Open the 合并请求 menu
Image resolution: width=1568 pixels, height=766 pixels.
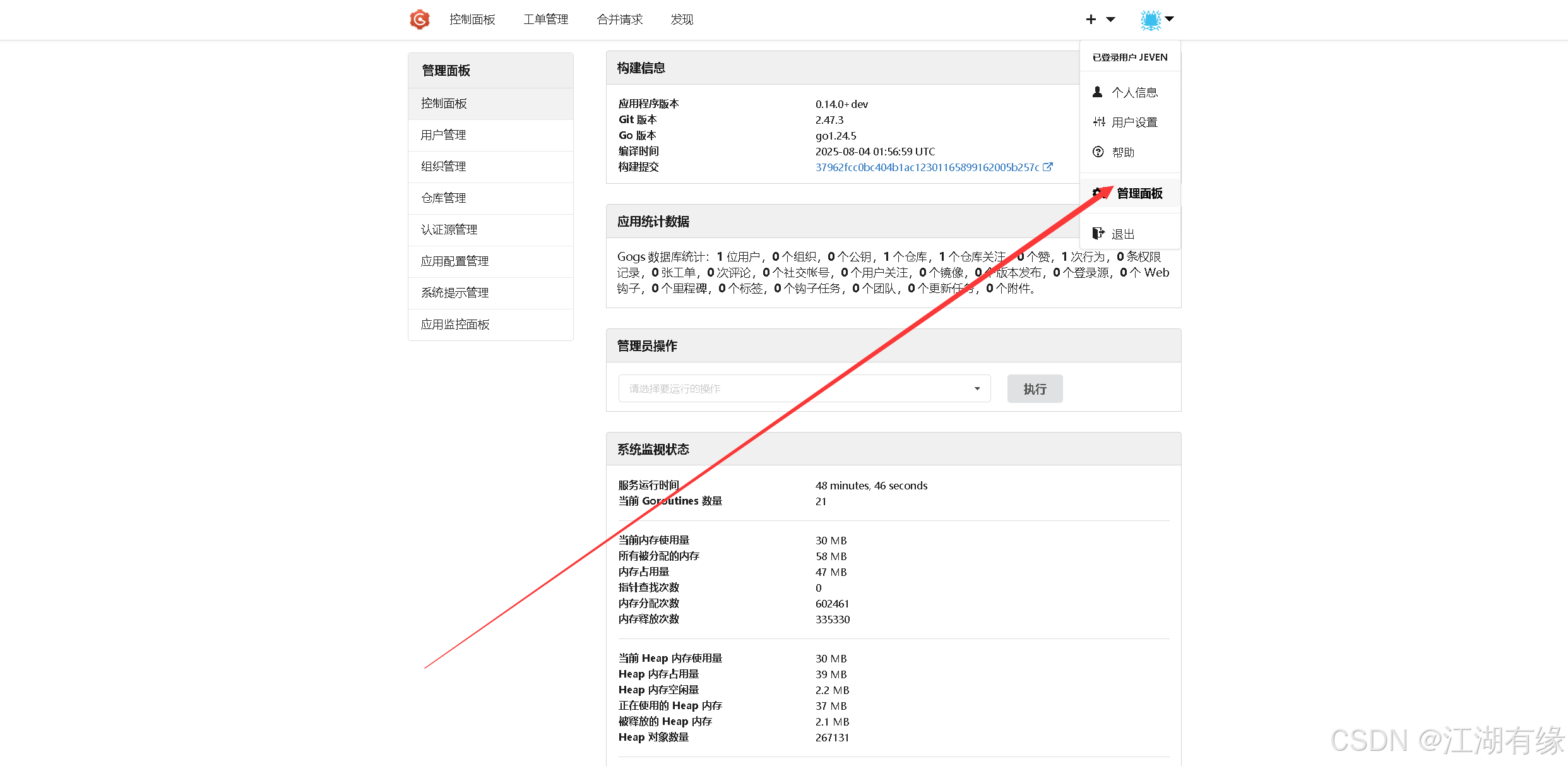tap(620, 20)
